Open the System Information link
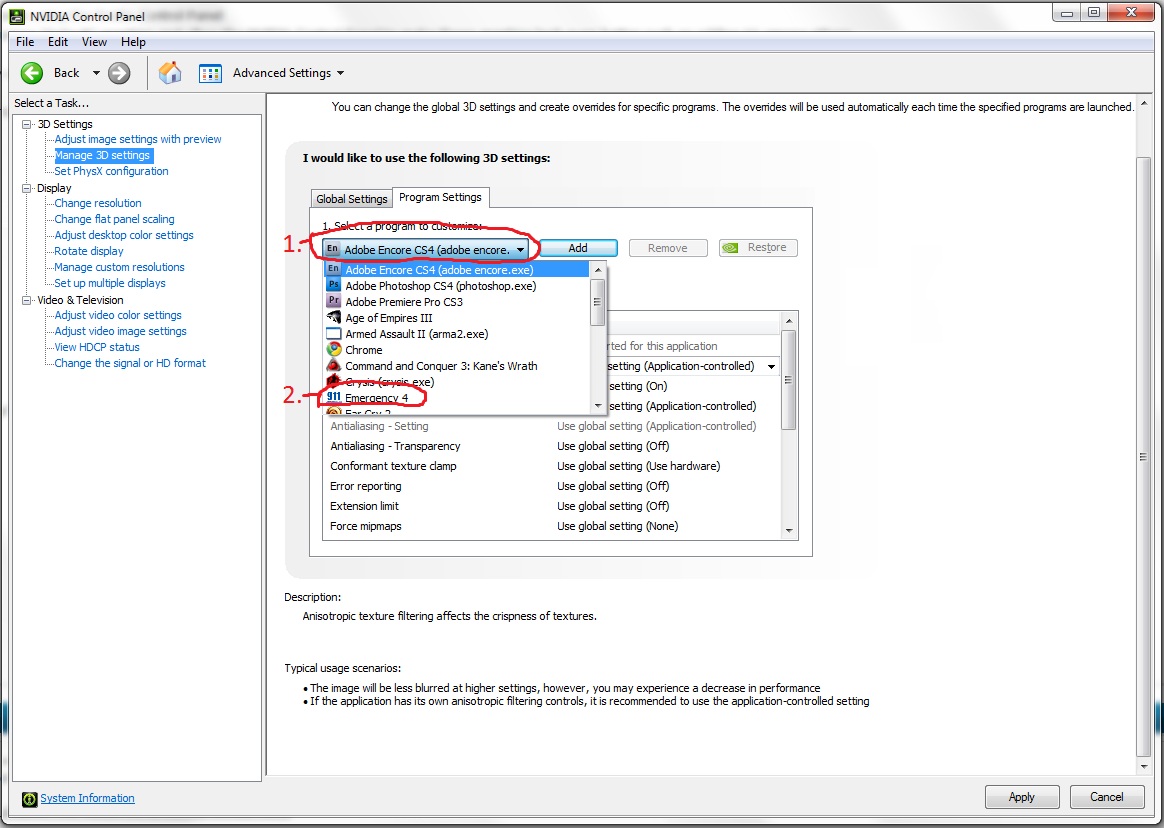The image size is (1164, 828). tap(88, 798)
